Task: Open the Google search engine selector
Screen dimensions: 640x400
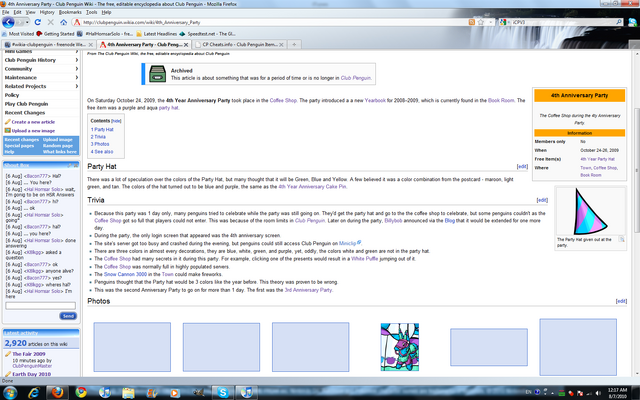Action: tap(504, 22)
